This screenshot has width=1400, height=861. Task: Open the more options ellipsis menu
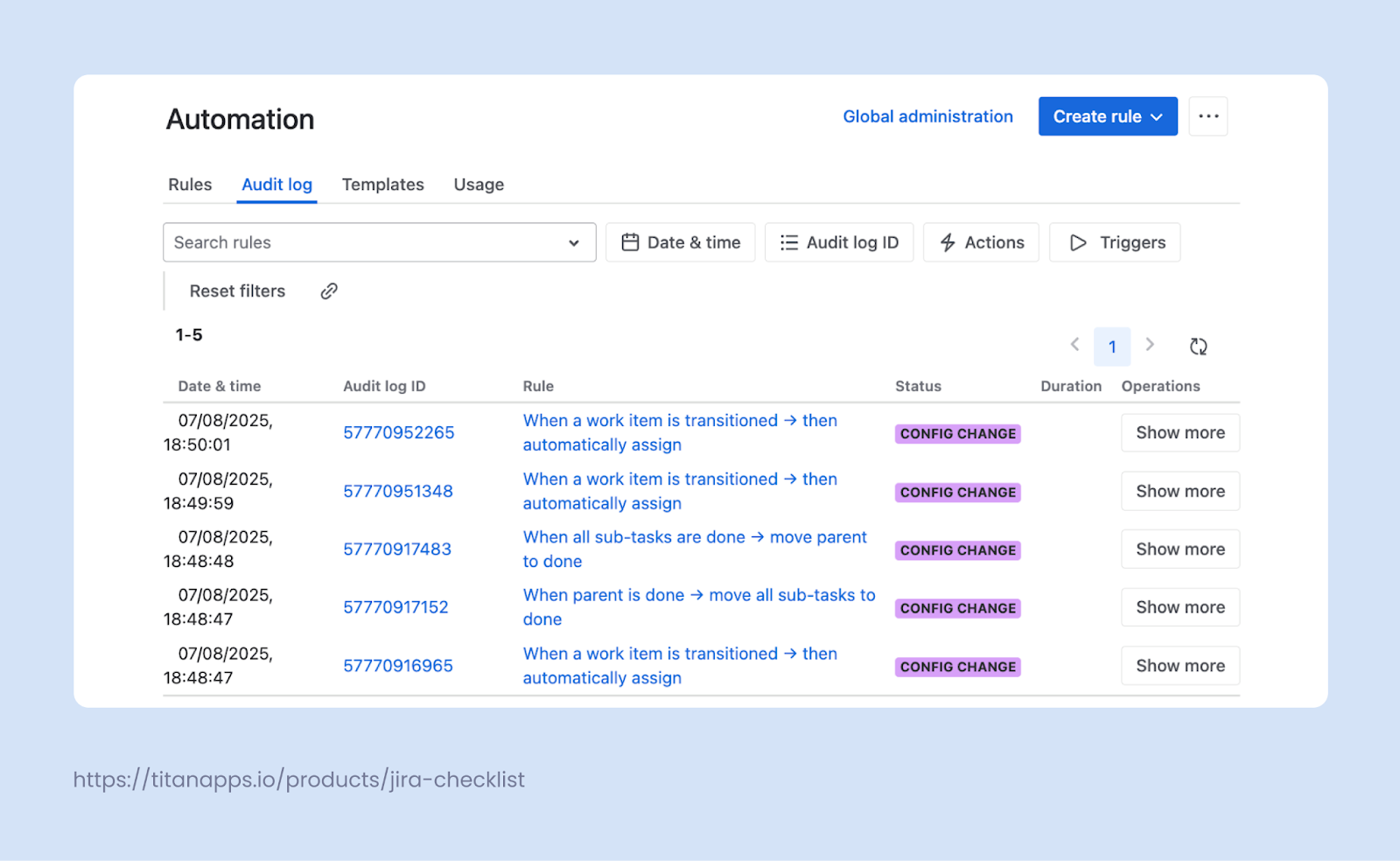1208,115
